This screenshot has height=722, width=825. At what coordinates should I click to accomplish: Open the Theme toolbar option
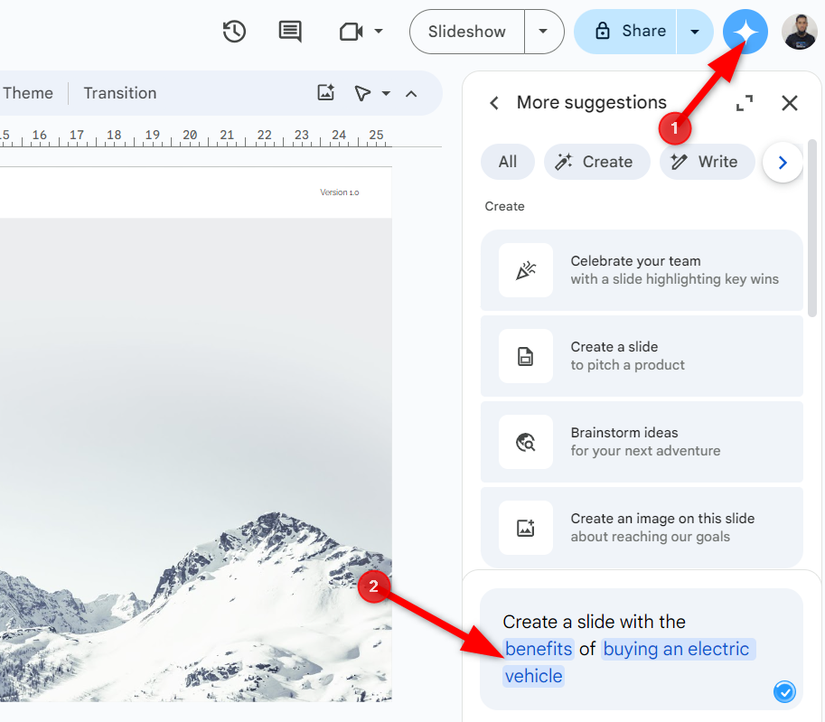[28, 93]
